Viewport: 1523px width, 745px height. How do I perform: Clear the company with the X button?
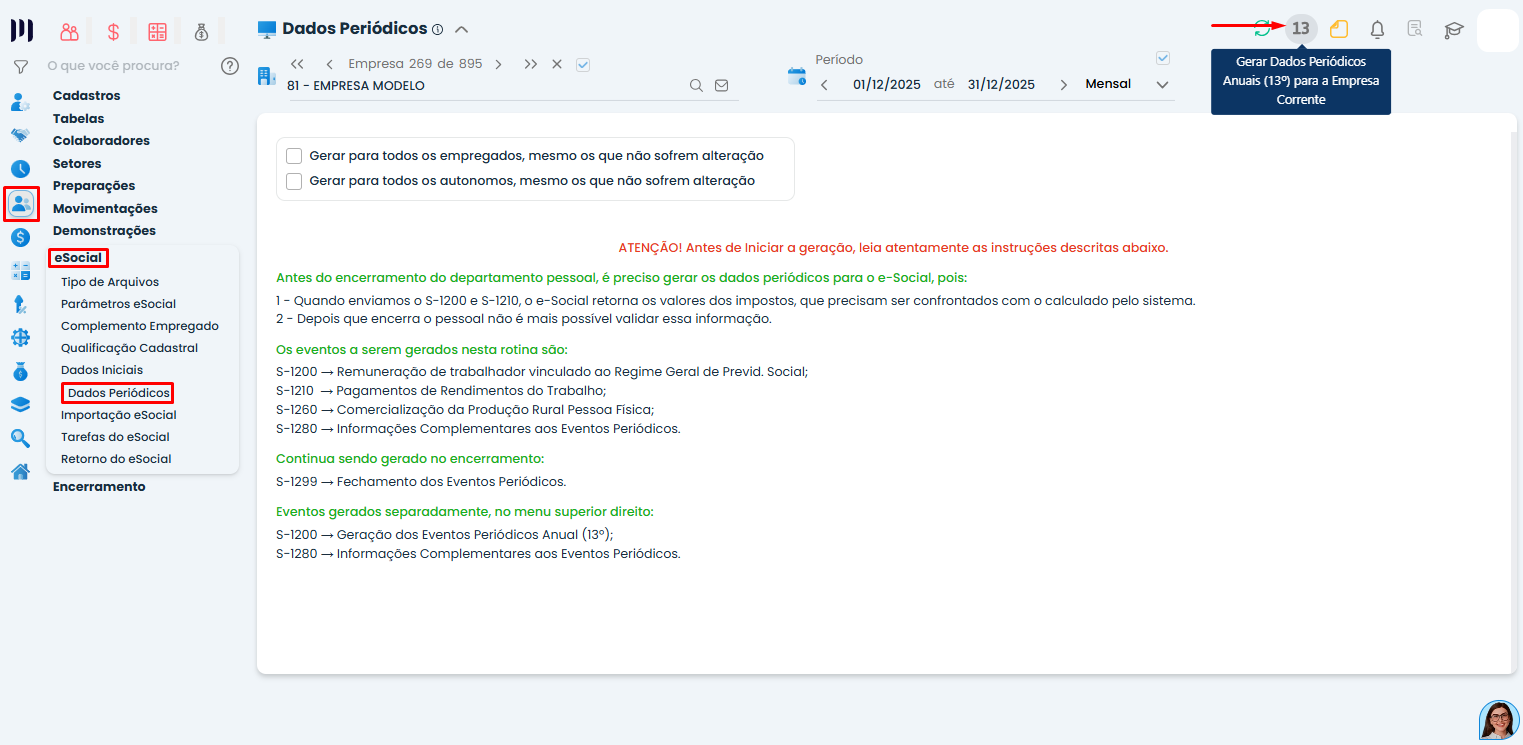pyautogui.click(x=557, y=64)
